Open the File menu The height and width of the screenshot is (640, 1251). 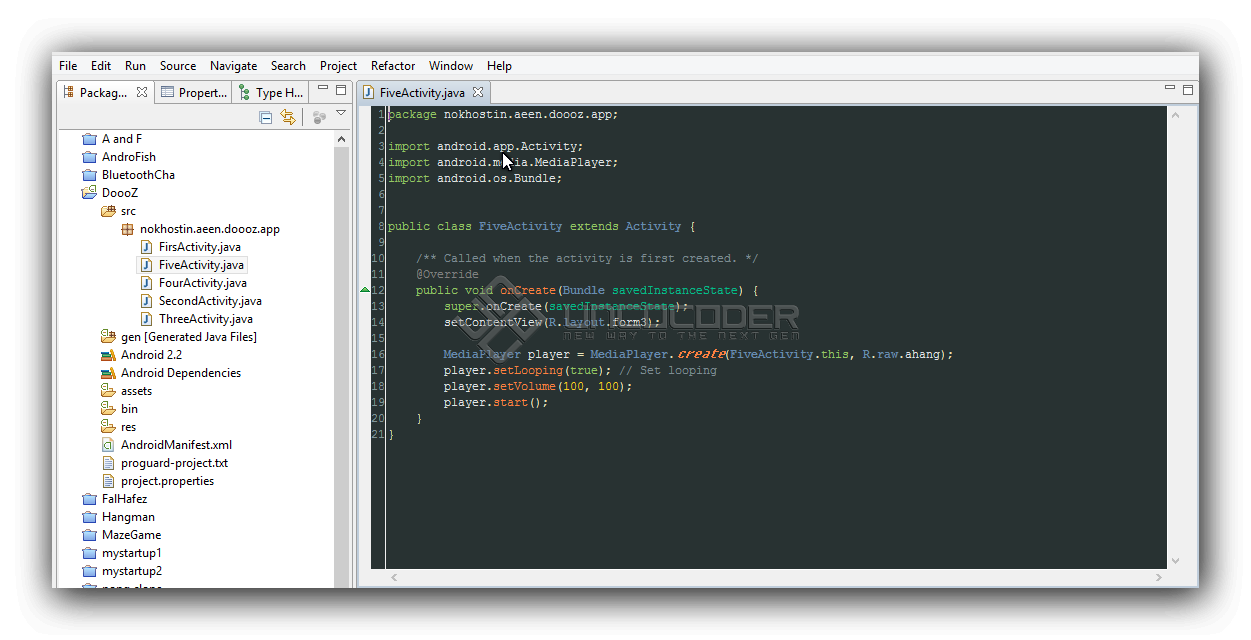pos(68,66)
